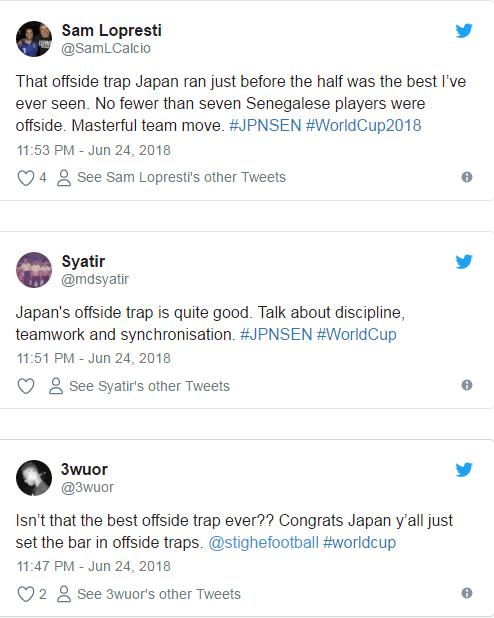
Task: Like Sam Lopresti's tweet with heart icon
Action: pos(26,178)
